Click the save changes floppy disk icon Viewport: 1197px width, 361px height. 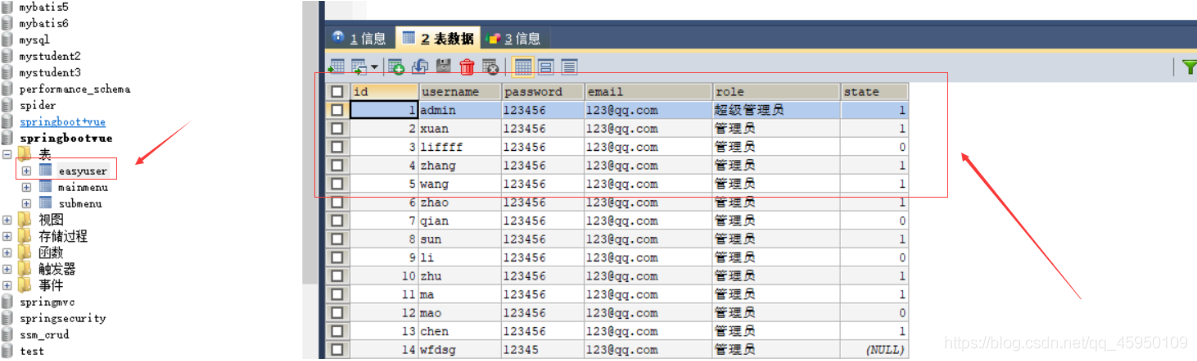444,66
